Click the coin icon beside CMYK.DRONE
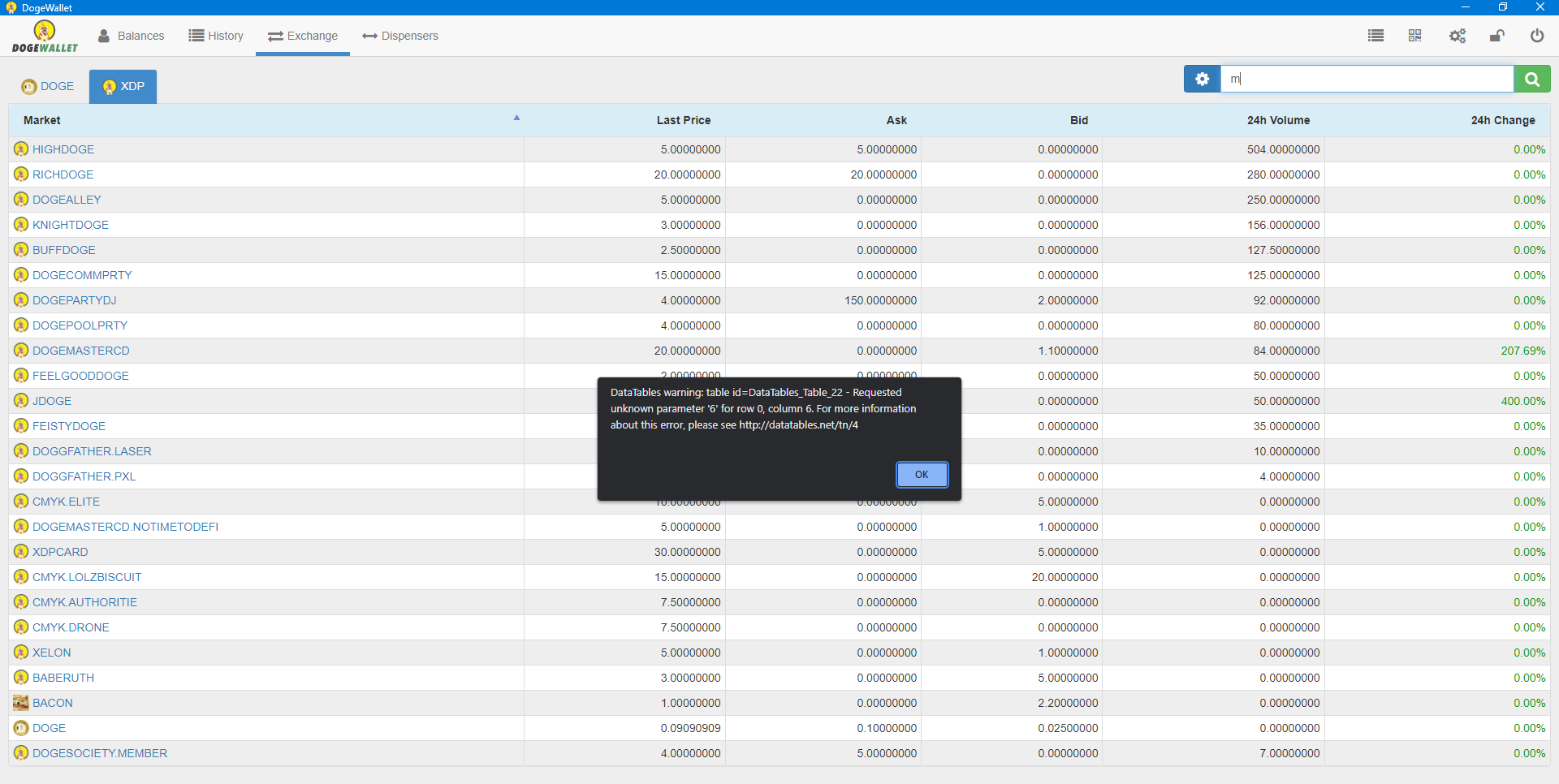This screenshot has height=784, width=1559. (21, 627)
